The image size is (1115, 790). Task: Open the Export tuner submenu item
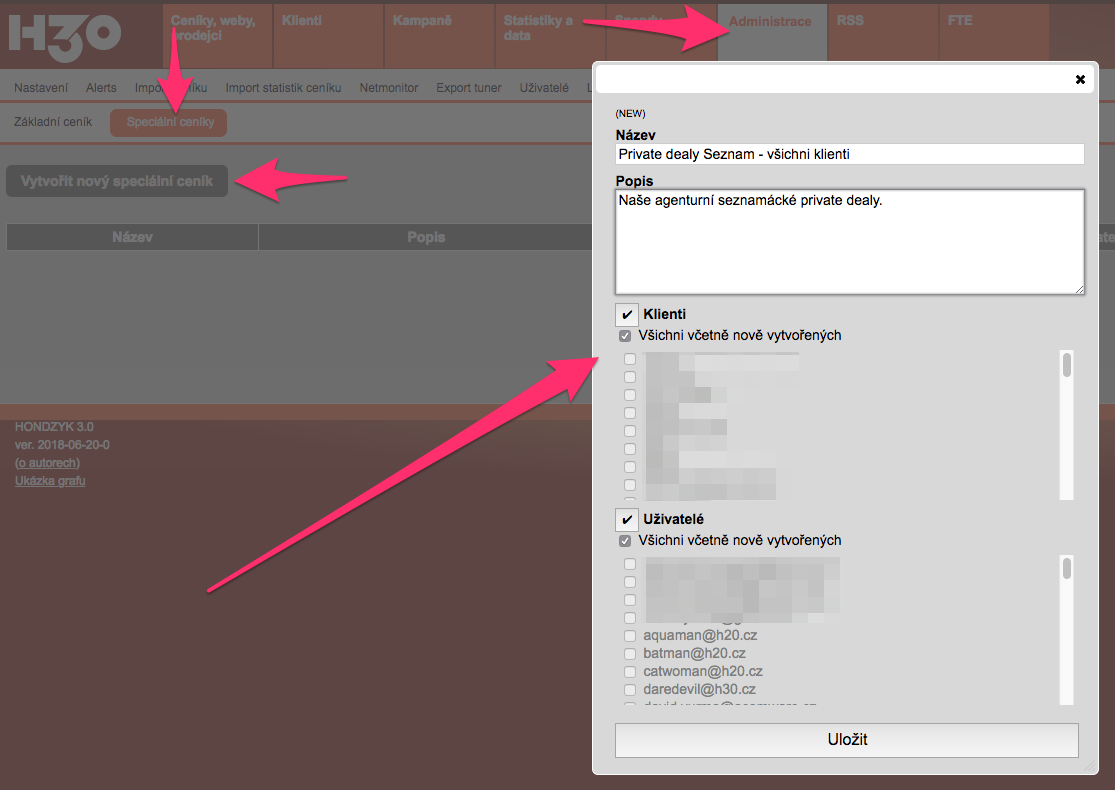click(468, 88)
